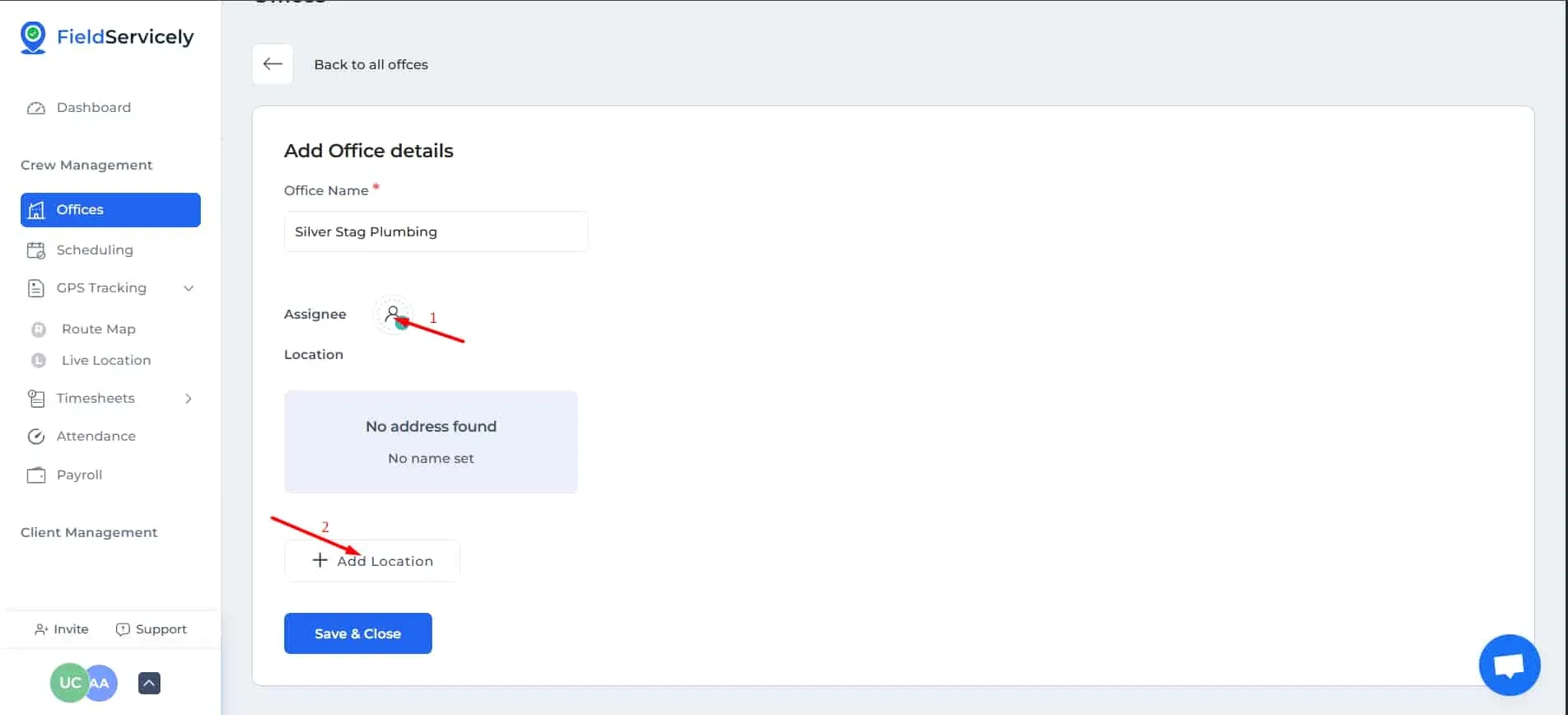Expand the GPS Tracking chevron
This screenshot has width=1568, height=715.
(x=189, y=287)
